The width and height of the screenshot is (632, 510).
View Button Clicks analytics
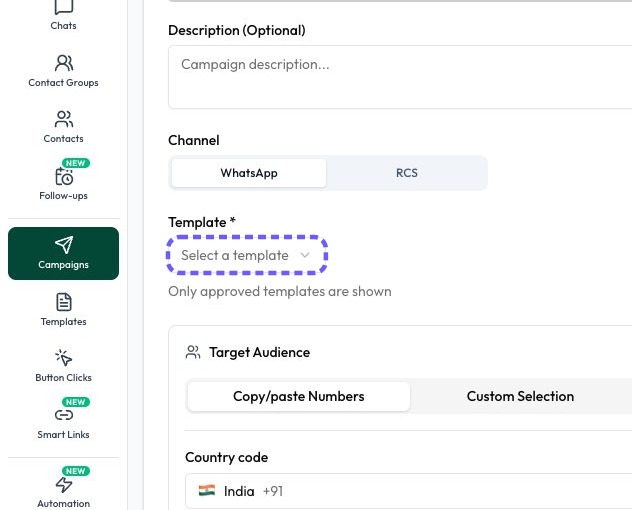pyautogui.click(x=63, y=366)
